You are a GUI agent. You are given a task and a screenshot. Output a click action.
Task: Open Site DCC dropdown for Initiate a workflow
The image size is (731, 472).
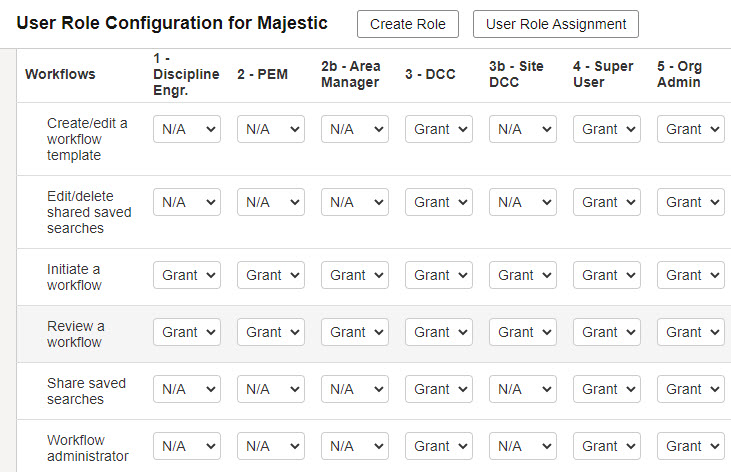[x=523, y=275]
